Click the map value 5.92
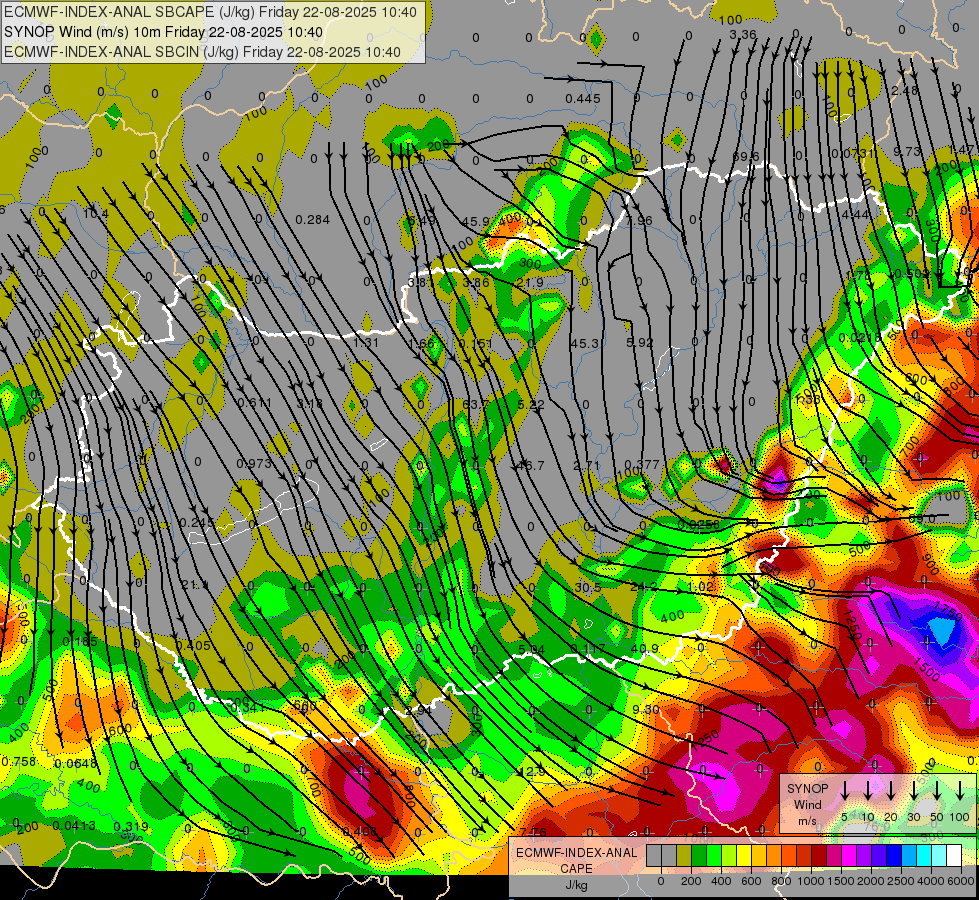979x900 pixels. click(x=639, y=343)
